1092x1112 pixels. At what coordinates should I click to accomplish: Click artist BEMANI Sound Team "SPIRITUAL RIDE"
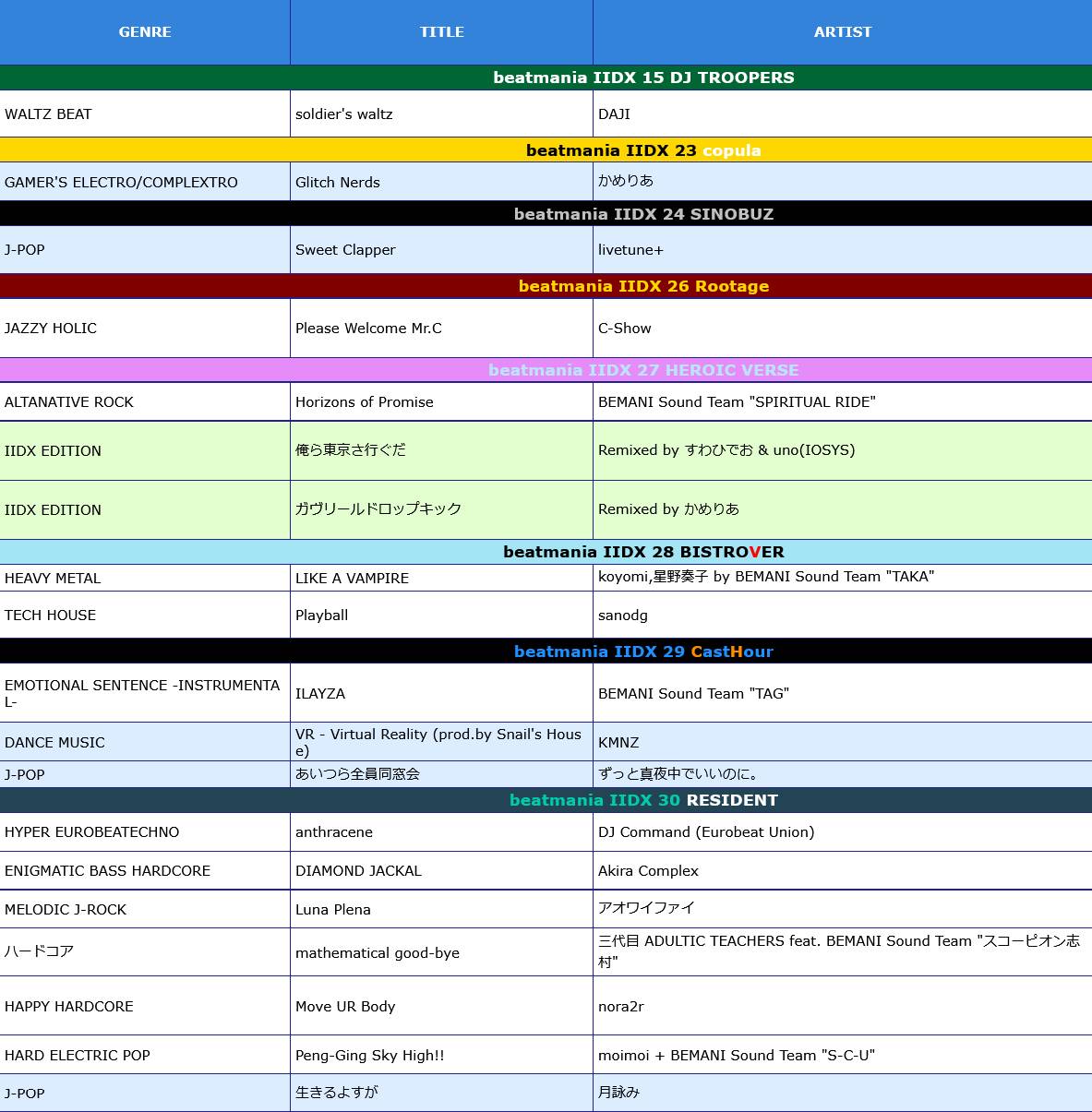coord(737,402)
